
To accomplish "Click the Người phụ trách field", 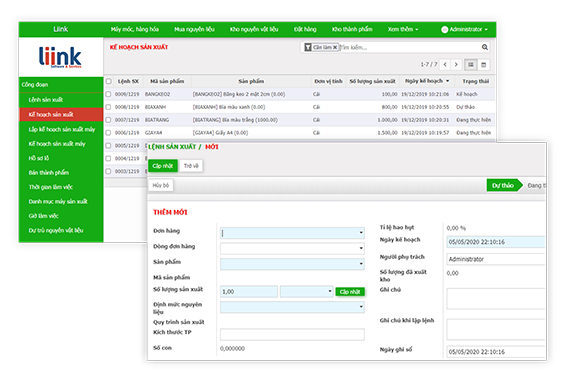I will click(x=496, y=259).
